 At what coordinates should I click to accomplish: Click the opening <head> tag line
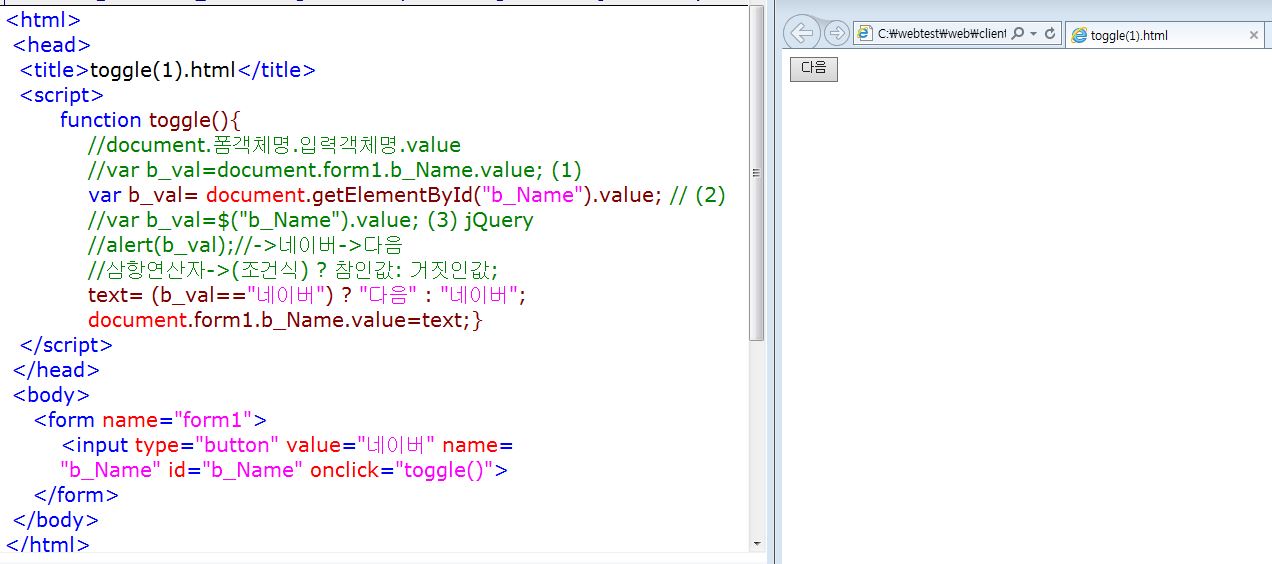coord(52,45)
